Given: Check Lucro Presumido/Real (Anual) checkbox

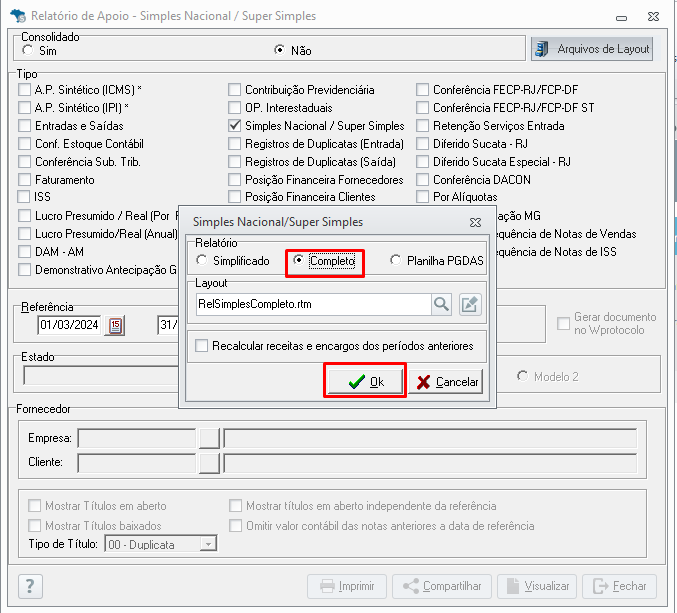Looking at the screenshot, I should pyautogui.click(x=25, y=234).
